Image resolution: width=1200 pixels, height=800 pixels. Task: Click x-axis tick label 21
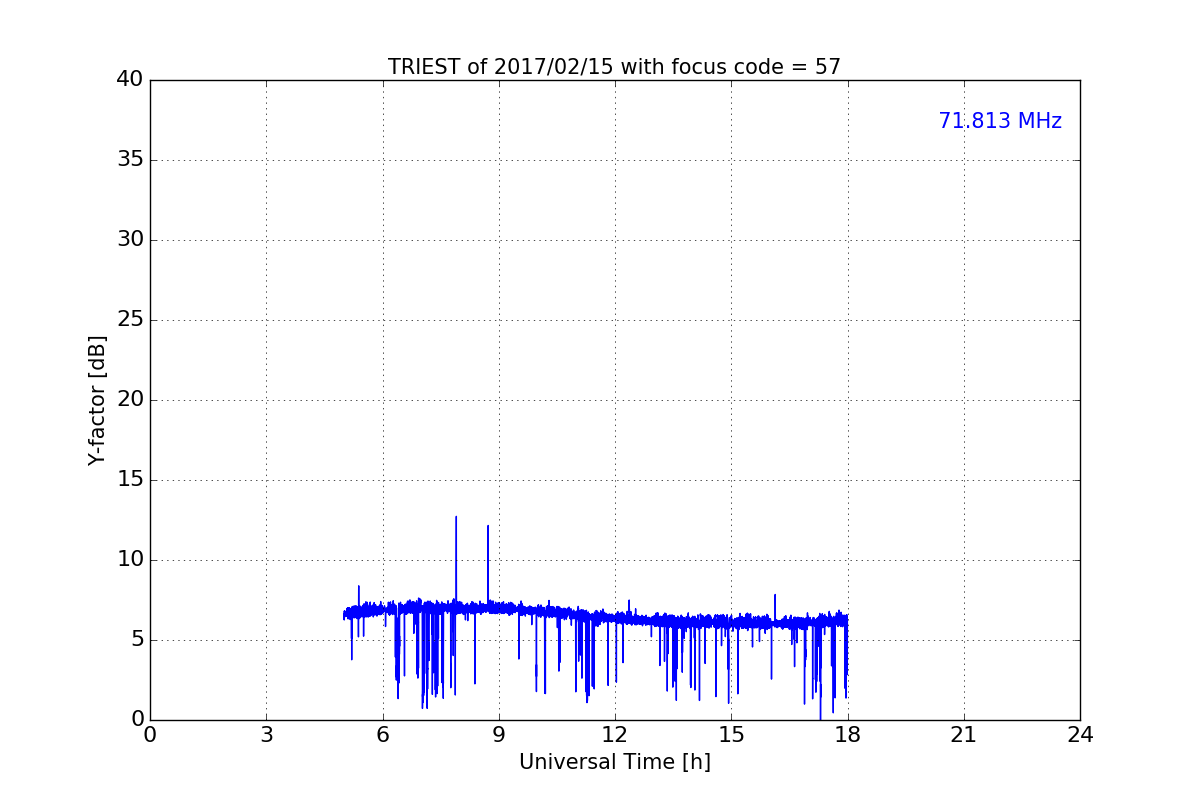tap(964, 735)
